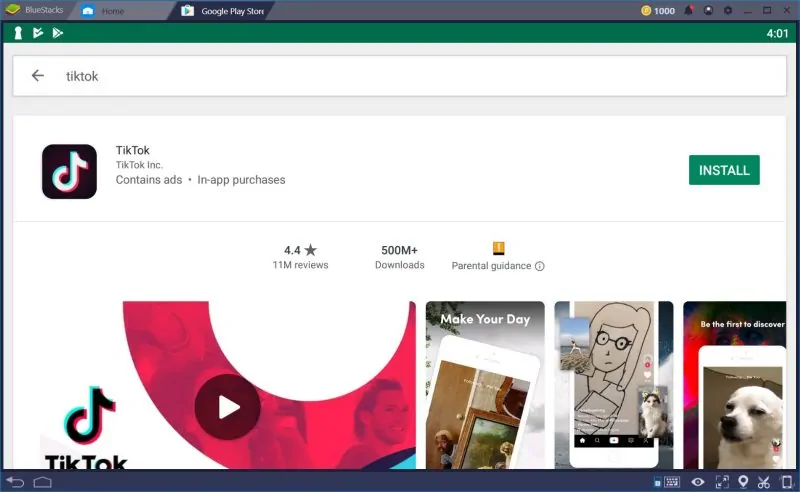The width and height of the screenshot is (800, 492).
Task: Click the 500M+ Downloads stat
Action: (x=399, y=257)
